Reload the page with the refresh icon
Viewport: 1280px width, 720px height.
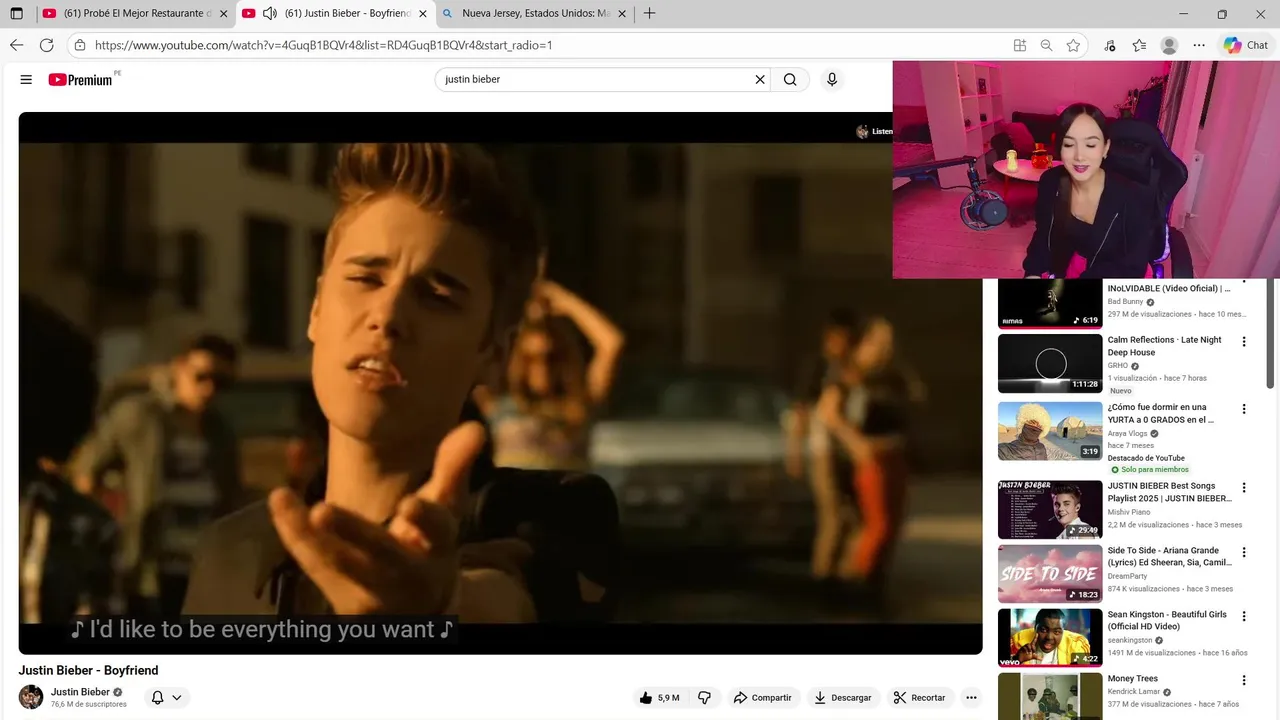46,45
